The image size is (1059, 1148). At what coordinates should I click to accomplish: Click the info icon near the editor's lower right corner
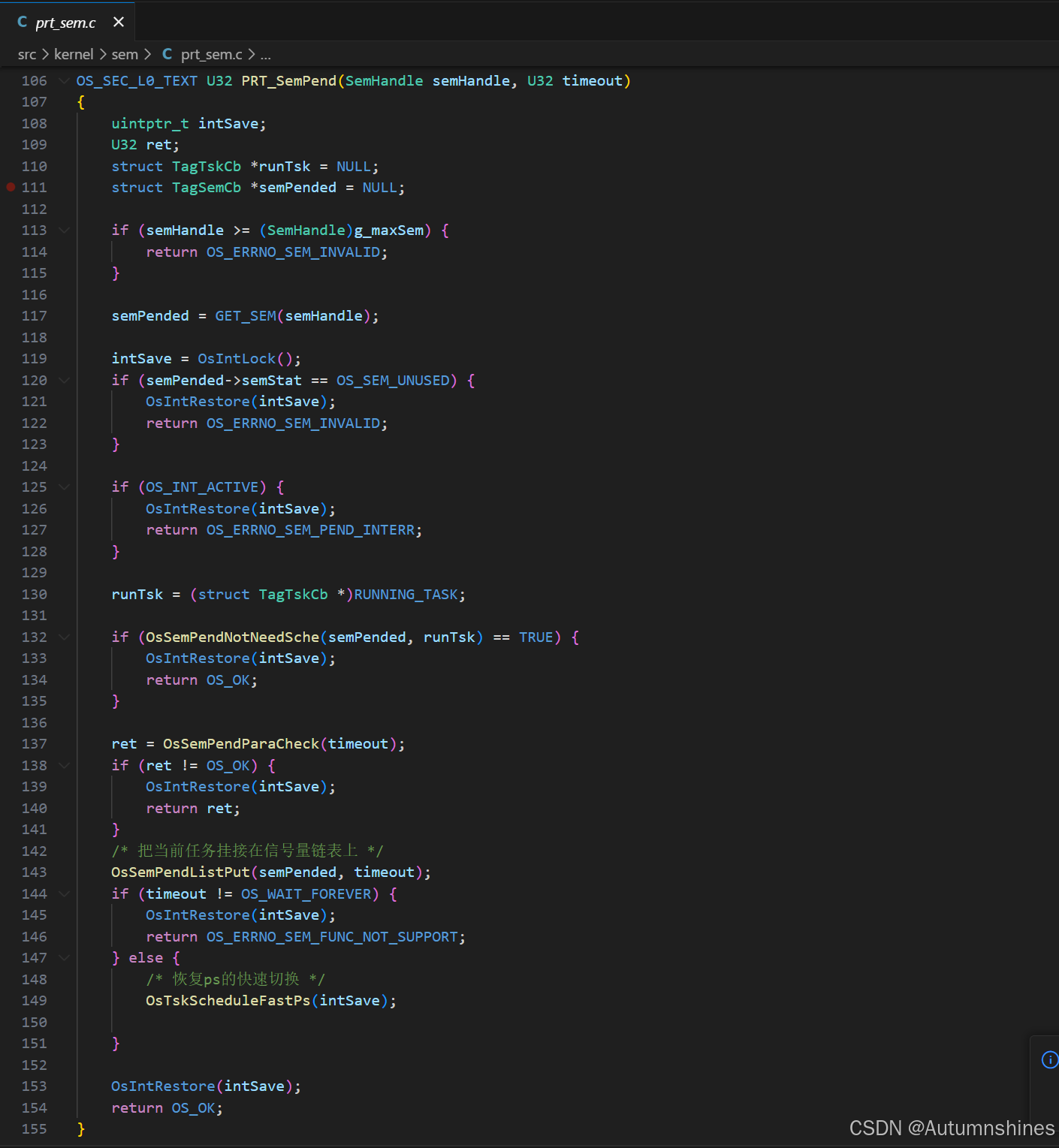(1050, 1059)
